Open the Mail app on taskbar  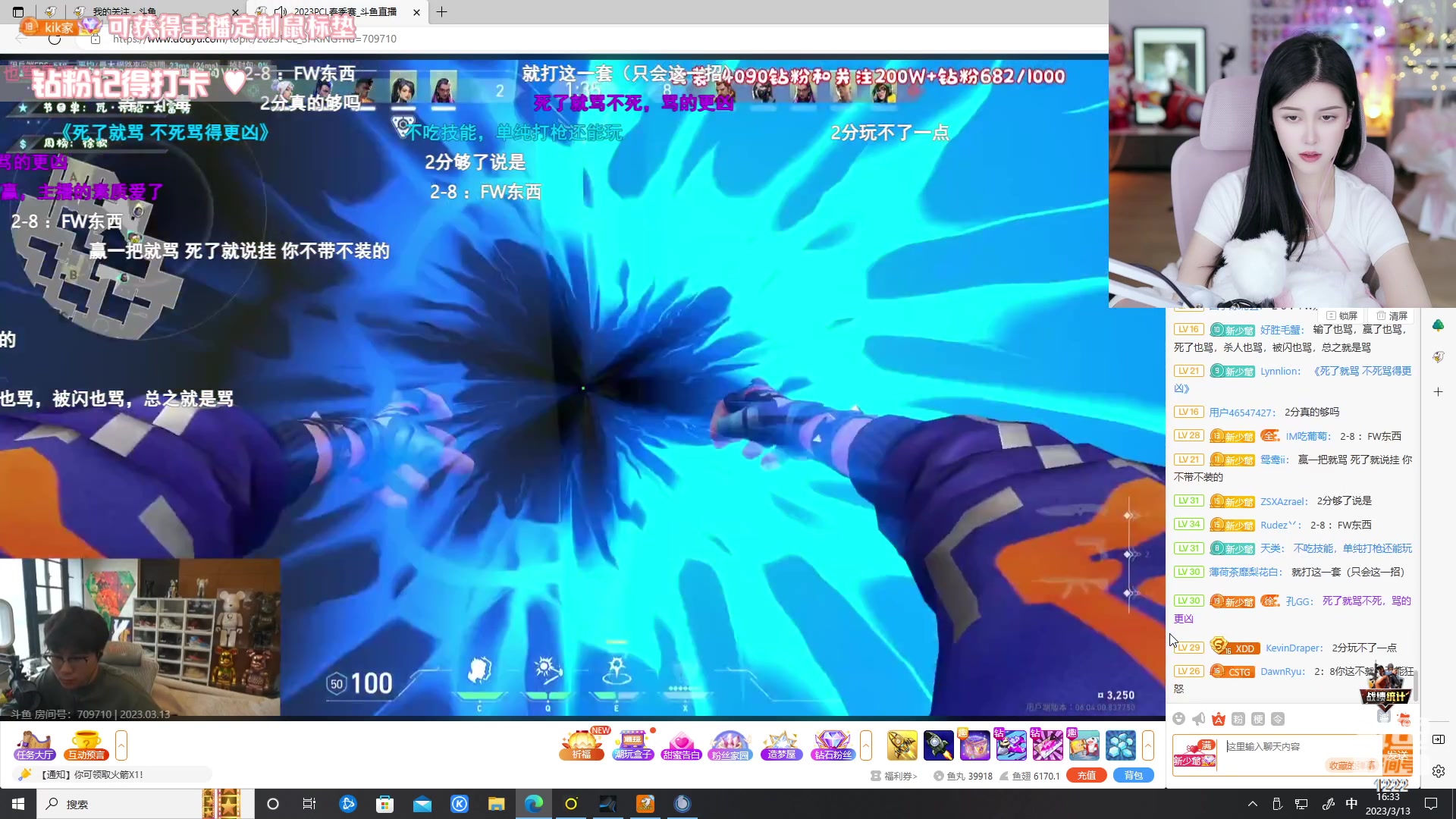[422, 804]
